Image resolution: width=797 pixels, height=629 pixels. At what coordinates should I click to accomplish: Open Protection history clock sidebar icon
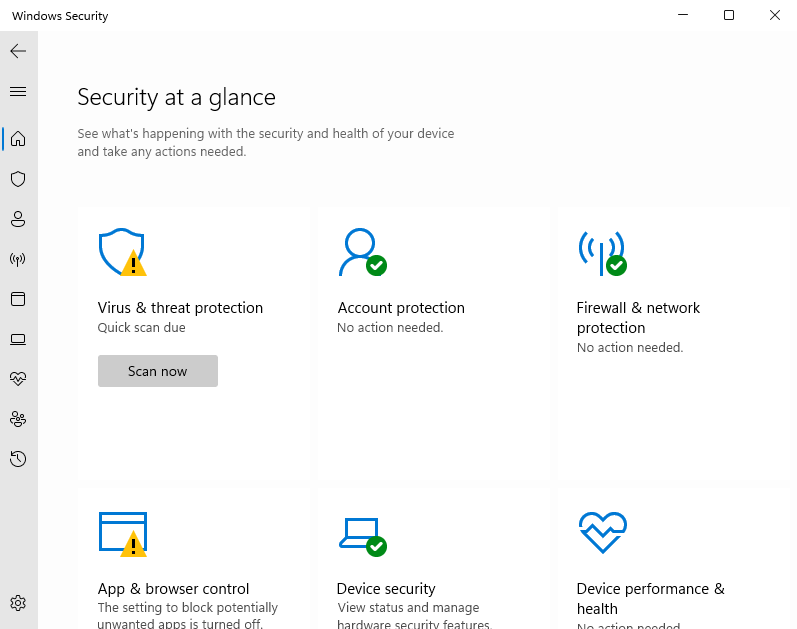[18, 459]
